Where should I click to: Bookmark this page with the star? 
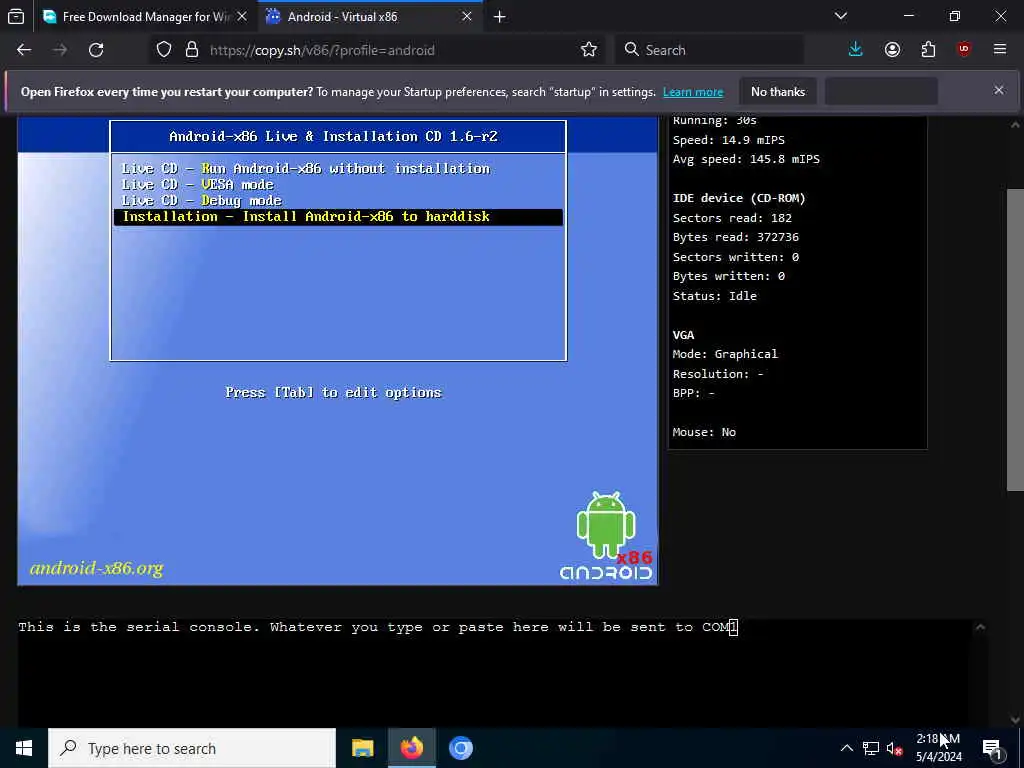coord(589,50)
